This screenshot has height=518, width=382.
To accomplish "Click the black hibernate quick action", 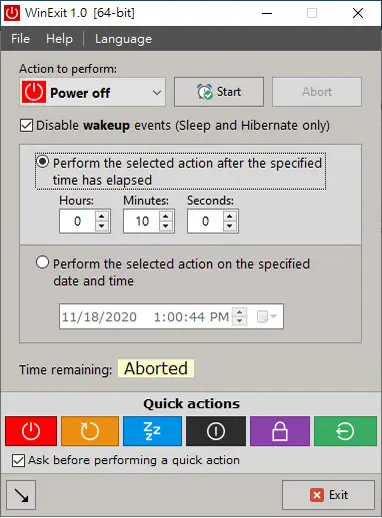I will [x=216, y=431].
